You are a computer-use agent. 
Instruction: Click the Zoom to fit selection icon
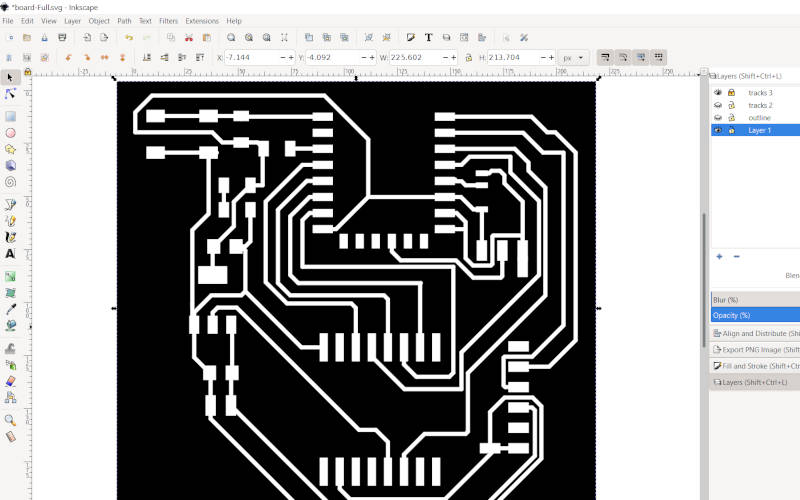(231, 38)
